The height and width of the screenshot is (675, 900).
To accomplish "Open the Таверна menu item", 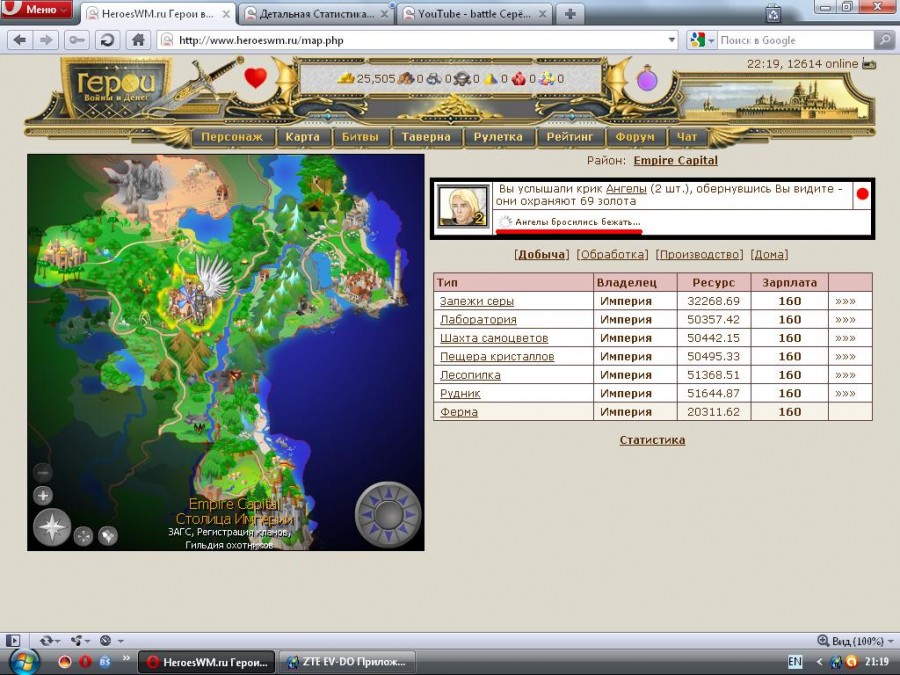I will (426, 137).
